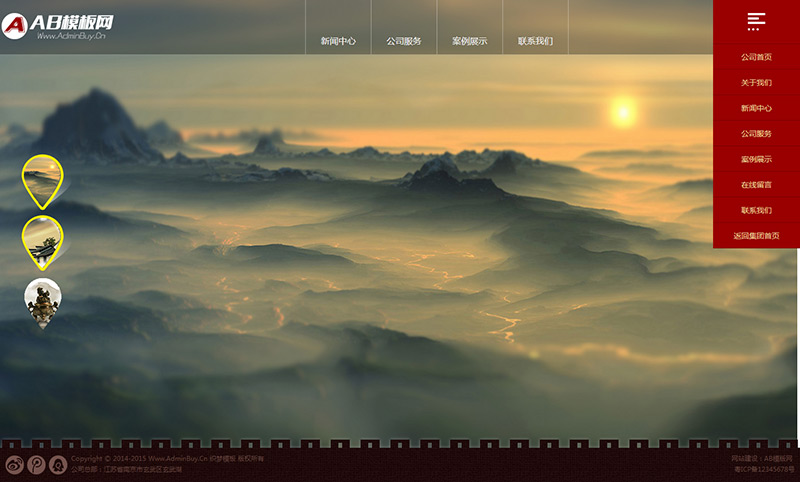
Task: Open the Weibo social icon in footer
Action: point(14,465)
